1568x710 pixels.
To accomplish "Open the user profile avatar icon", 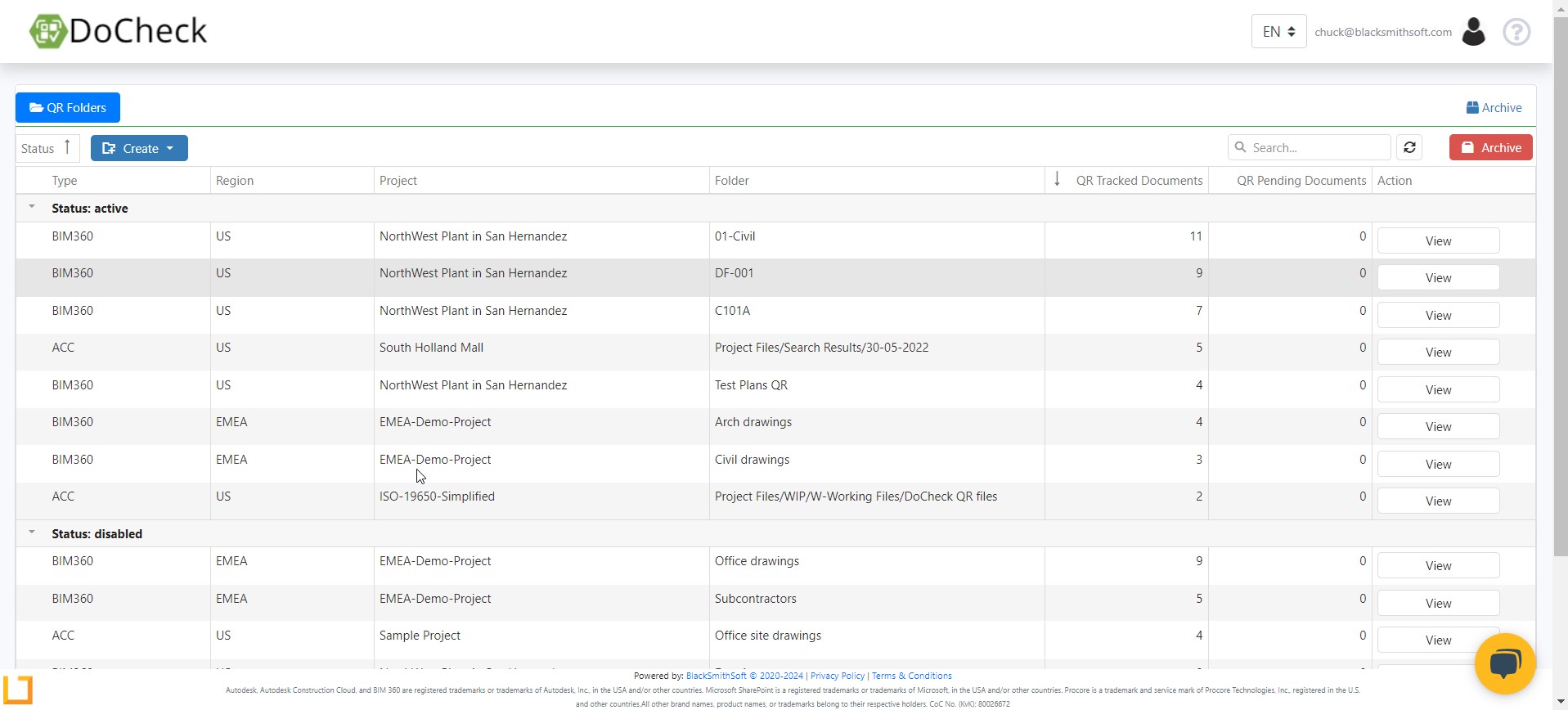I will (x=1473, y=32).
